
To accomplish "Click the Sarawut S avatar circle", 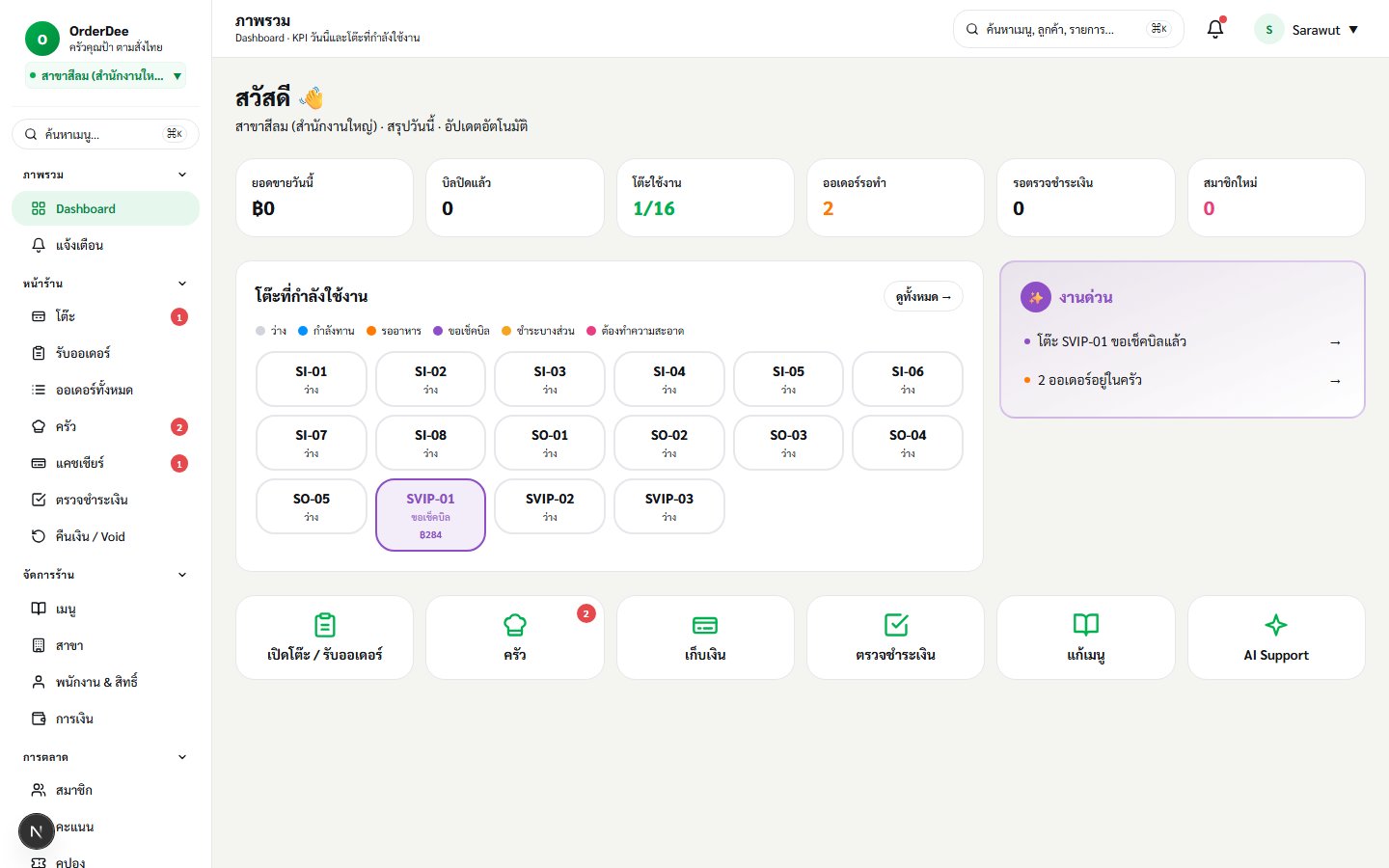I will [1268, 29].
